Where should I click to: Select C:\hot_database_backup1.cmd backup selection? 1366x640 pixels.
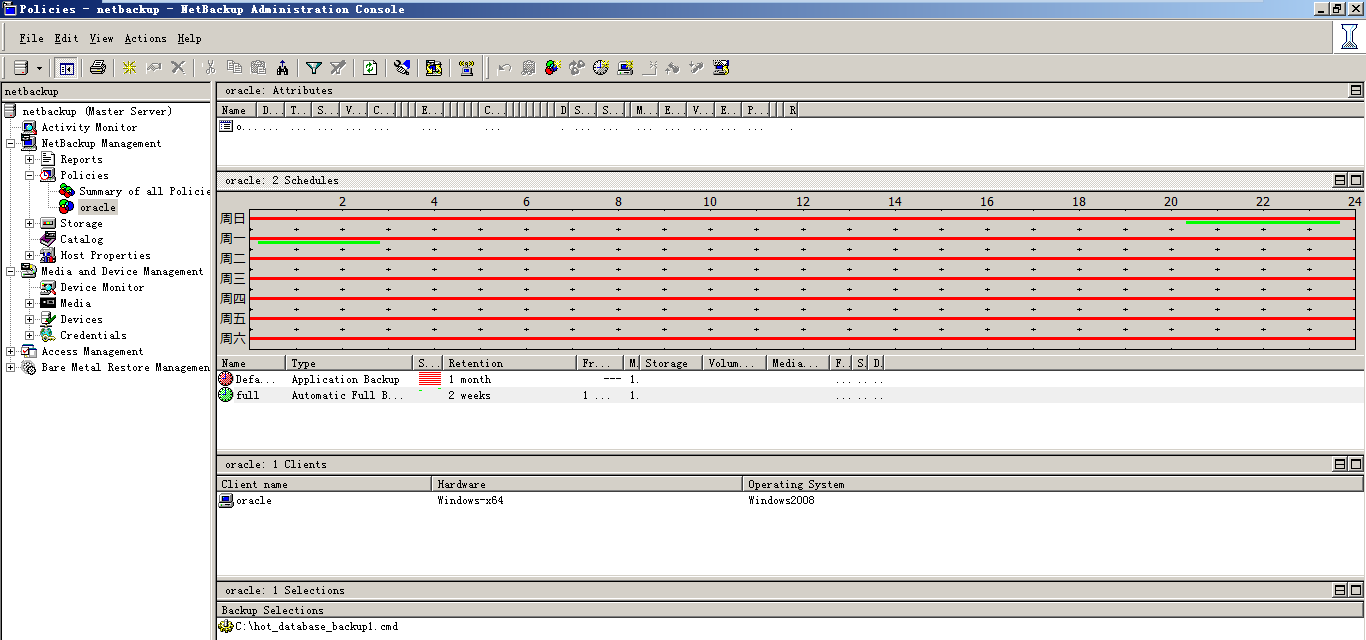click(316, 626)
